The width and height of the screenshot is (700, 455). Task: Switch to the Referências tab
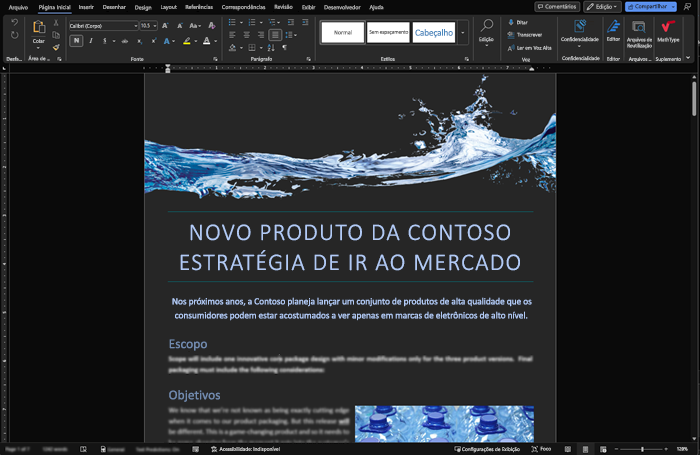pos(199,7)
